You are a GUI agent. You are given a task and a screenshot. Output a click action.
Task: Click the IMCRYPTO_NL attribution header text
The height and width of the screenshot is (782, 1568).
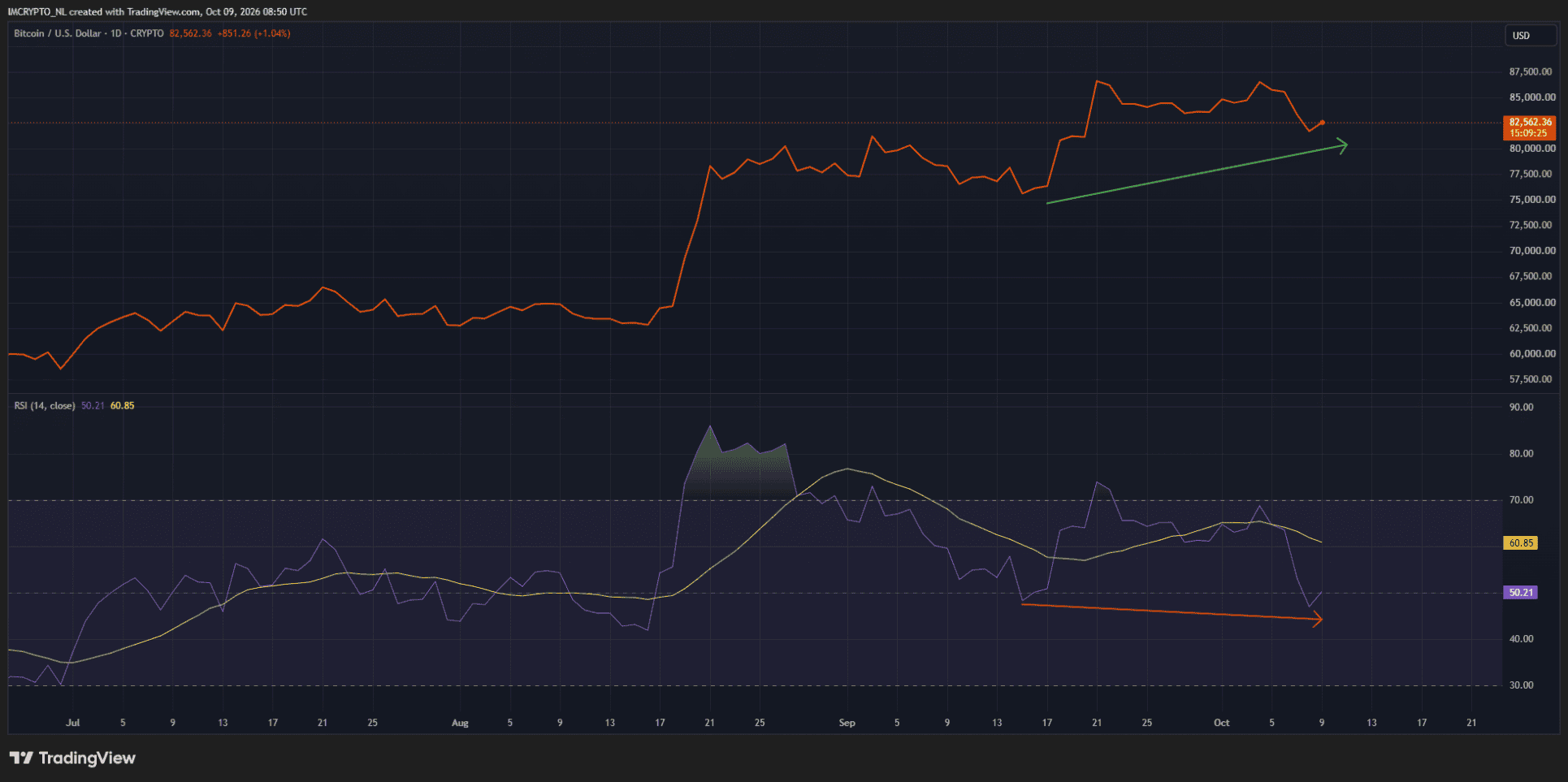[x=158, y=11]
